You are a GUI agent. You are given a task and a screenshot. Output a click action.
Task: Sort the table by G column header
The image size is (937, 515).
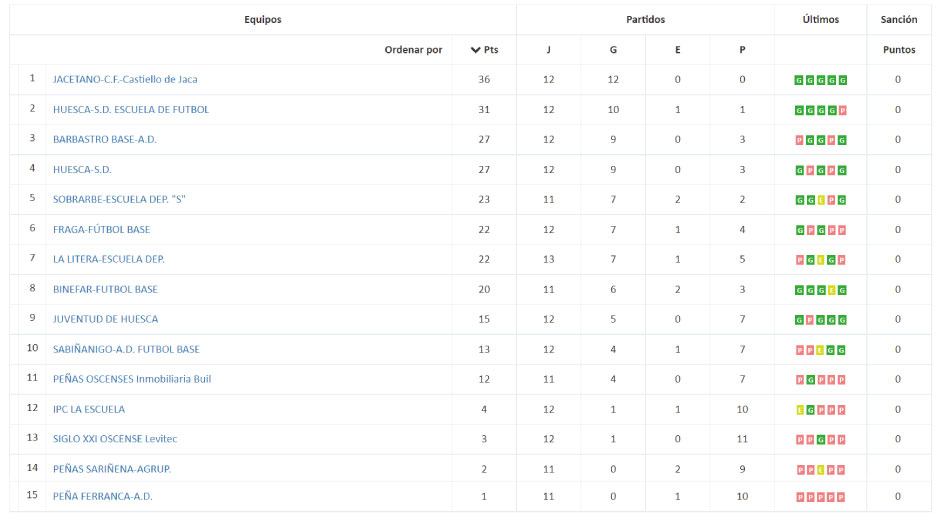point(613,50)
